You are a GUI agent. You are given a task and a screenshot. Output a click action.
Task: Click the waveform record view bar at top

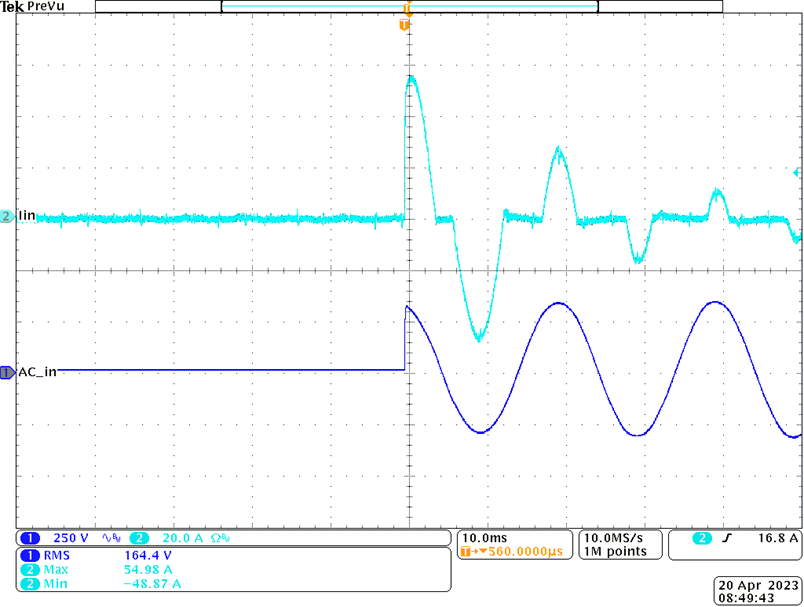point(408,7)
